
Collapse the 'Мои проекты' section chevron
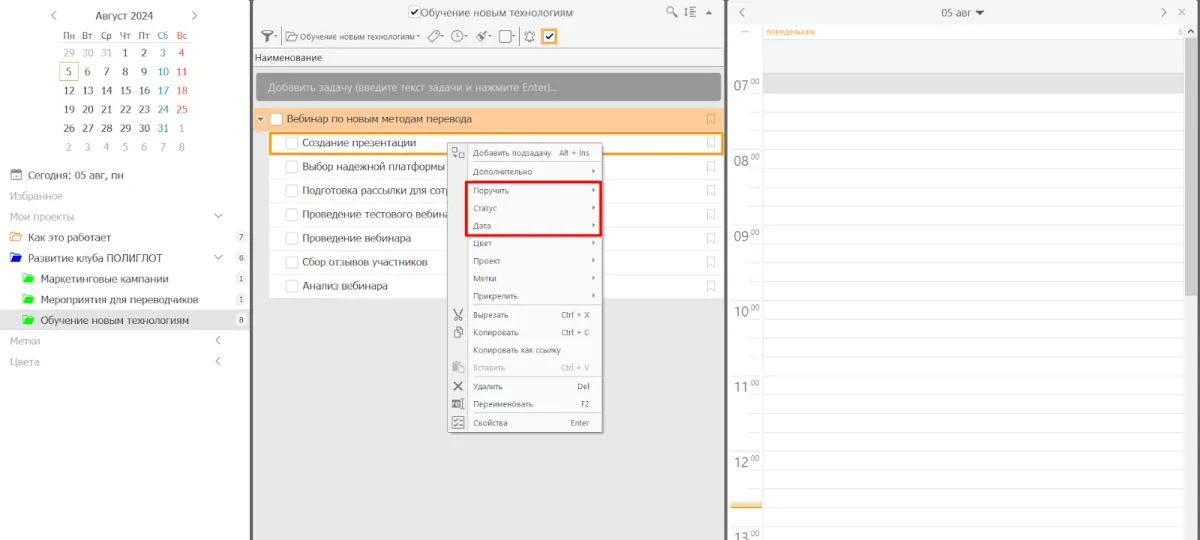click(218, 216)
